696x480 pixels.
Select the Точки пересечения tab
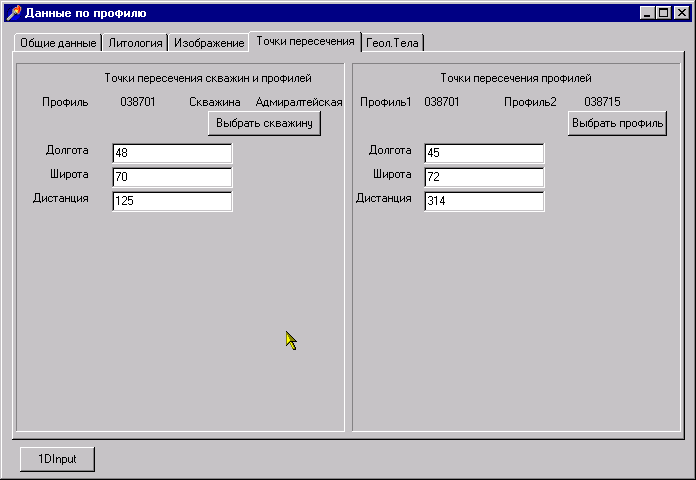pos(305,42)
